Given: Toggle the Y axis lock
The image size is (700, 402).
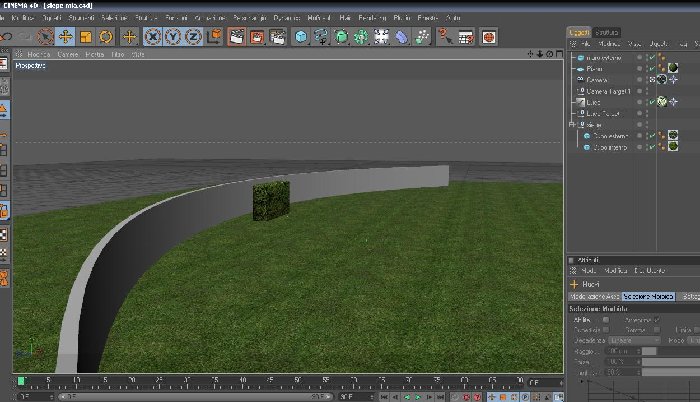Looking at the screenshot, I should 173,37.
